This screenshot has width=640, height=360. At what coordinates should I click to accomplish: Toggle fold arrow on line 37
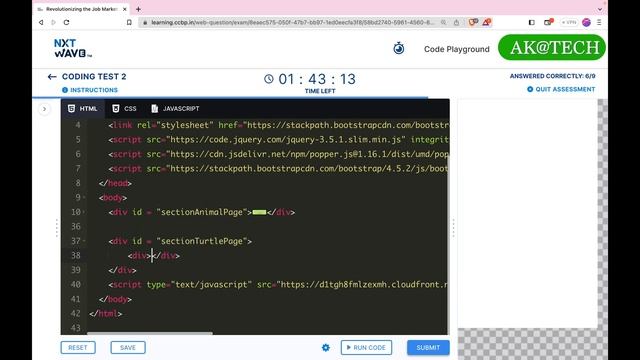pyautogui.click(x=84, y=241)
